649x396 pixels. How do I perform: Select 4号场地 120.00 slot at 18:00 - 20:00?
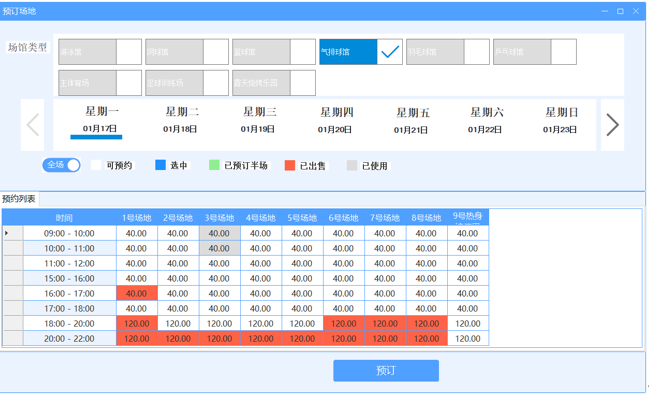[261, 324]
